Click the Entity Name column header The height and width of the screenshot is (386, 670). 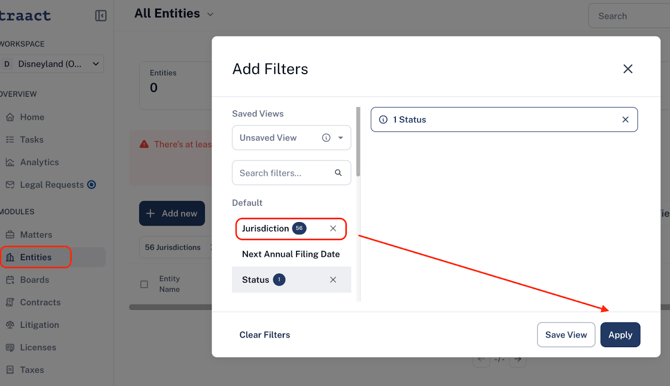[x=170, y=284]
